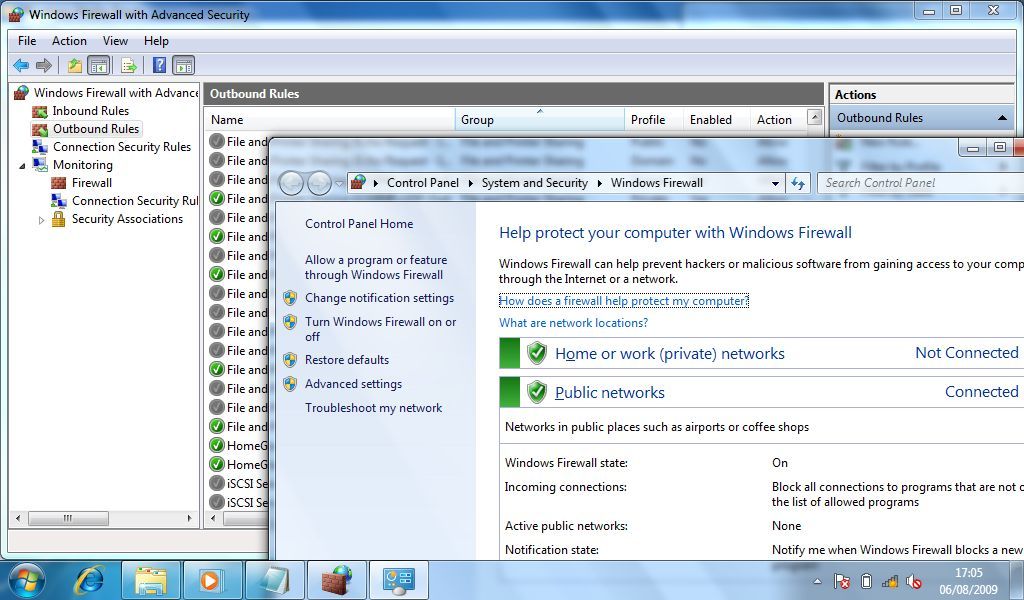Viewport: 1024px width, 600px height.
Task: Click the green check beside Public networks
Action: pos(537,391)
